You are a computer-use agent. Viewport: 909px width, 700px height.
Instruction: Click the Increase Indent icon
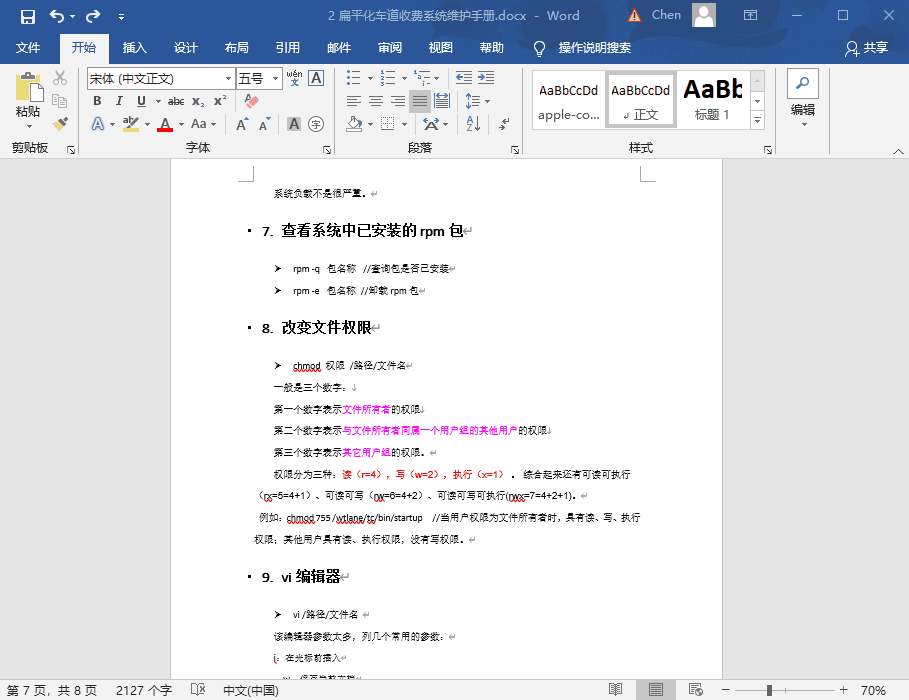487,78
